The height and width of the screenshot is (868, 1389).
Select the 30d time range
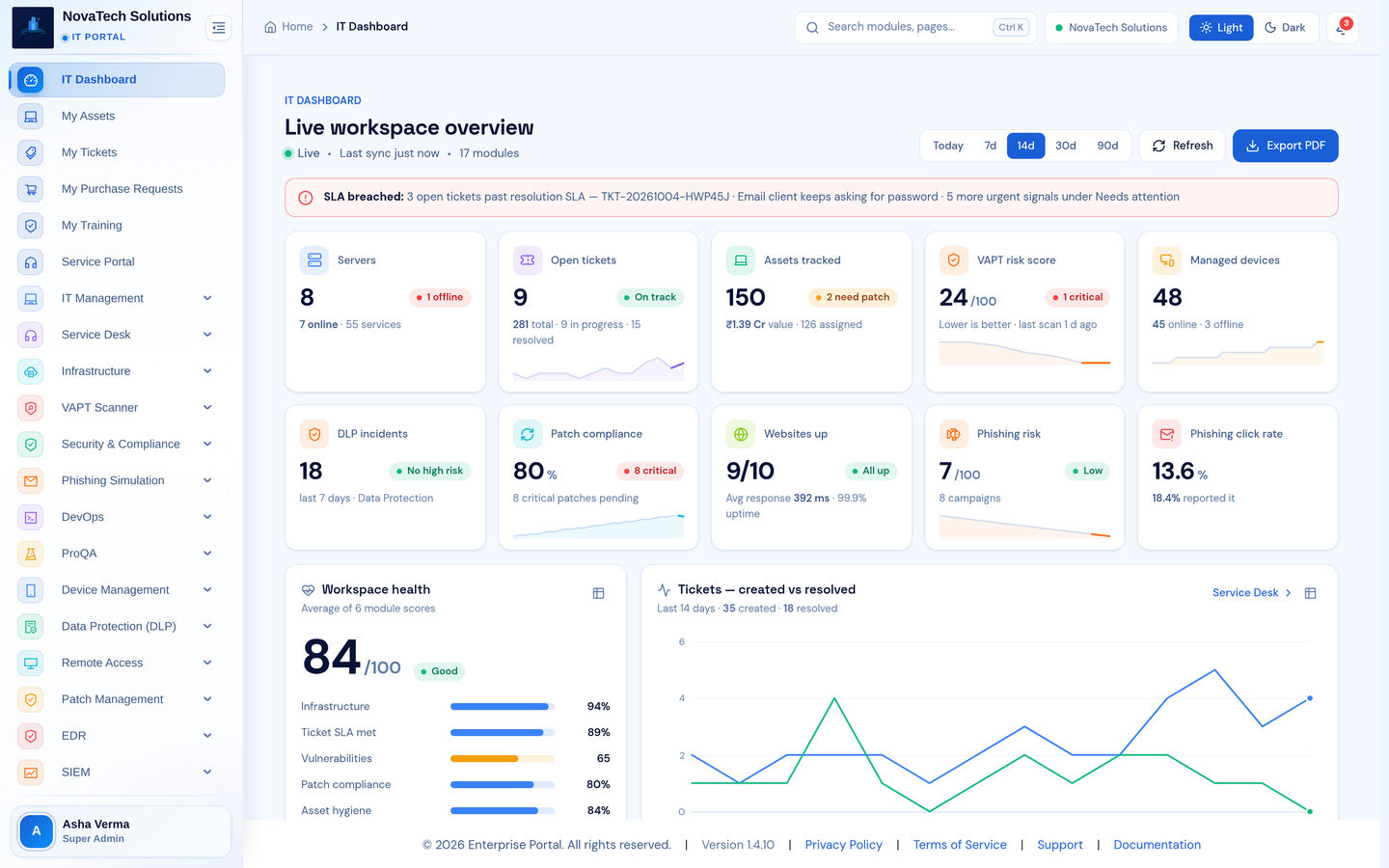[x=1065, y=146]
